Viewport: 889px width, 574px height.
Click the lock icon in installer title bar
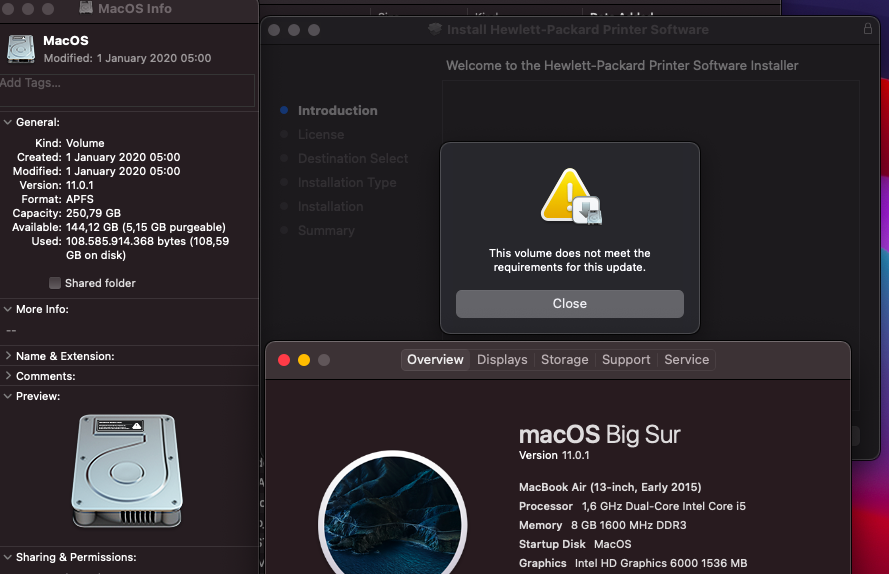tap(867, 28)
